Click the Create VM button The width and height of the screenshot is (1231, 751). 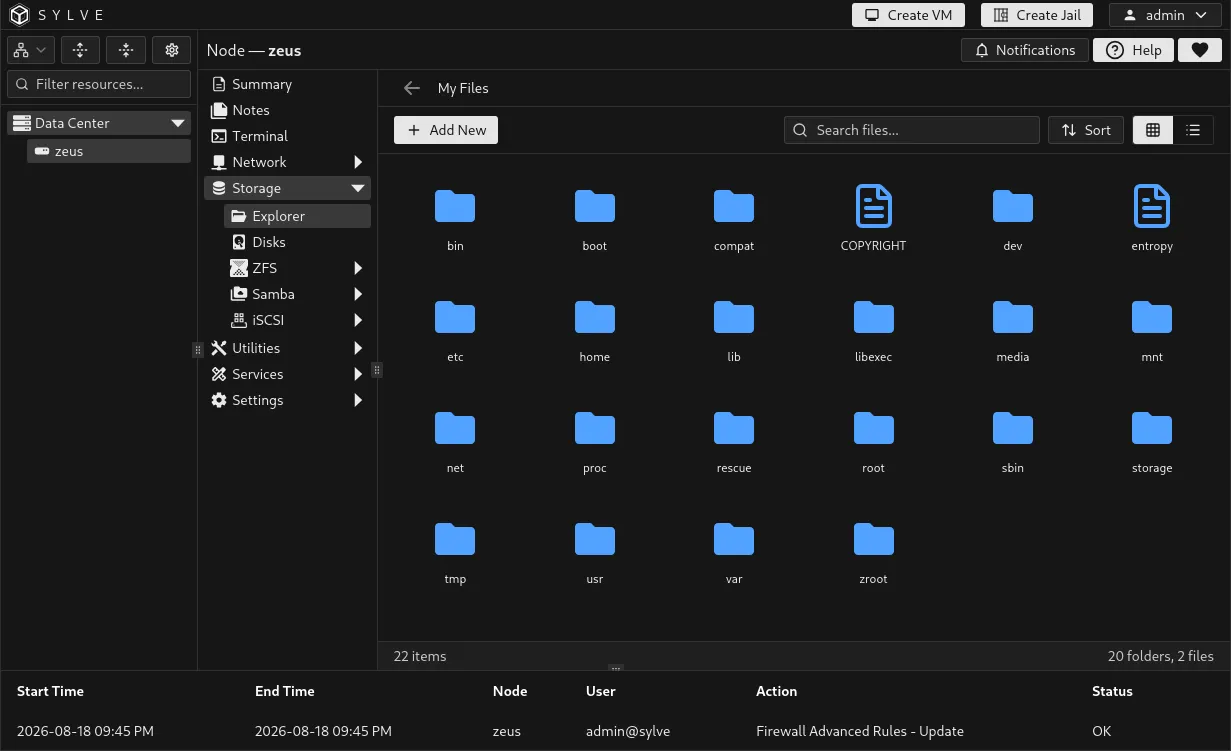pos(908,15)
